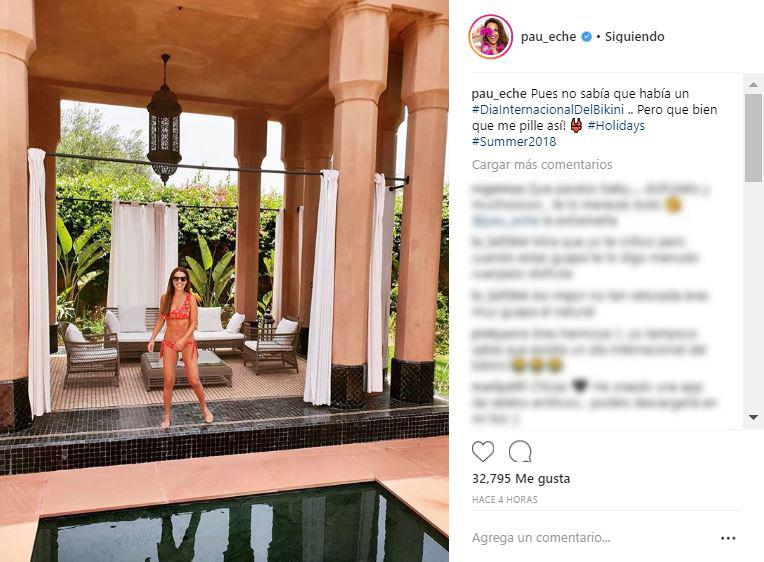Open the #Holidays hashtag link
The image size is (764, 562).
point(616,126)
